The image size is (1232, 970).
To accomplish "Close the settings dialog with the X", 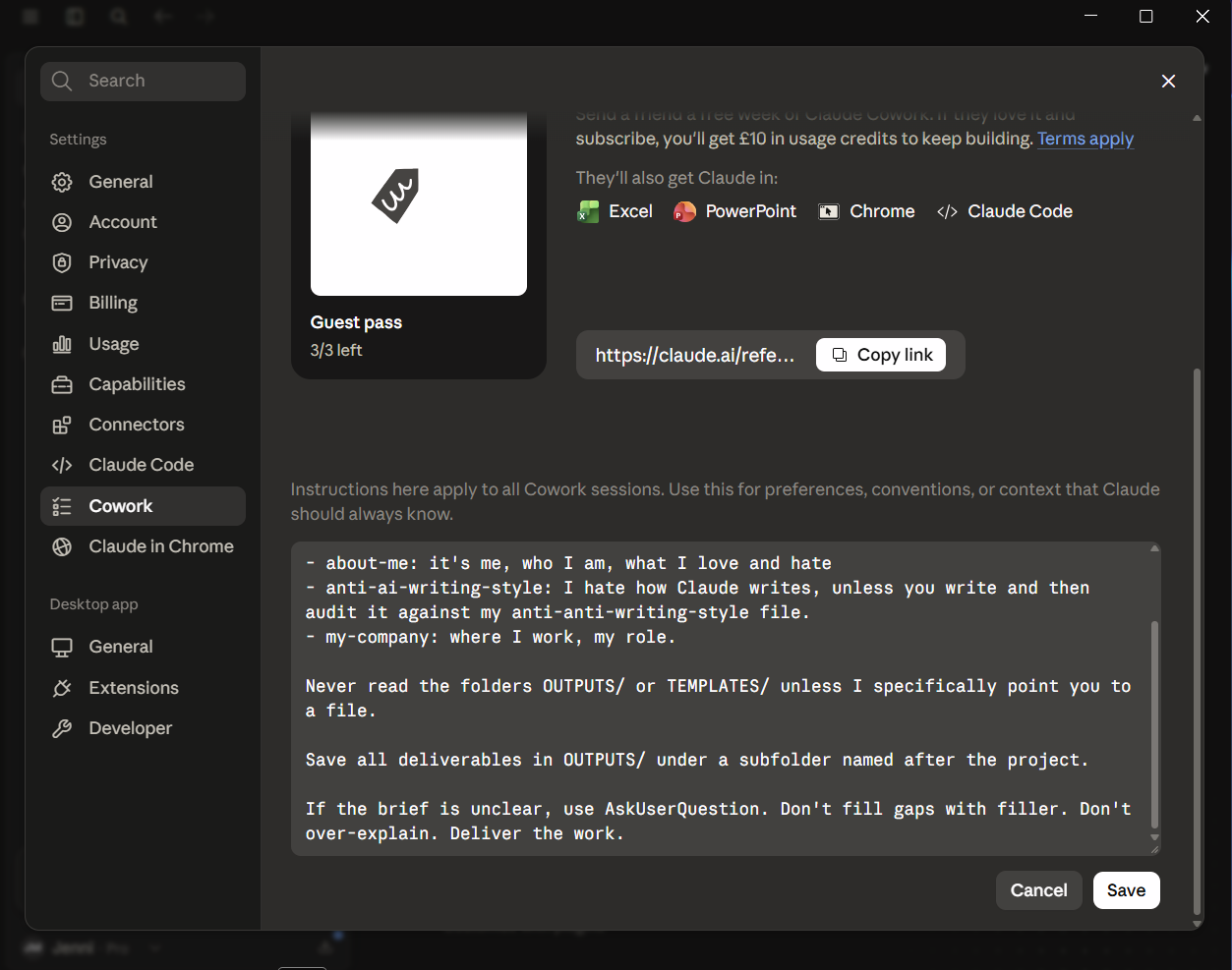I will 1168,81.
